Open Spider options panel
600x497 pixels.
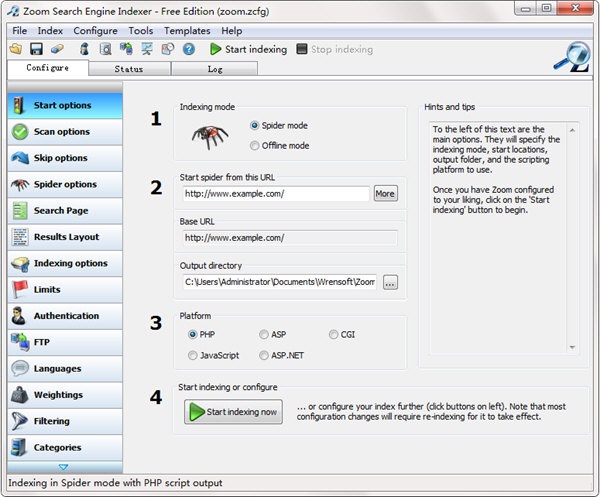pyautogui.click(x=65, y=184)
